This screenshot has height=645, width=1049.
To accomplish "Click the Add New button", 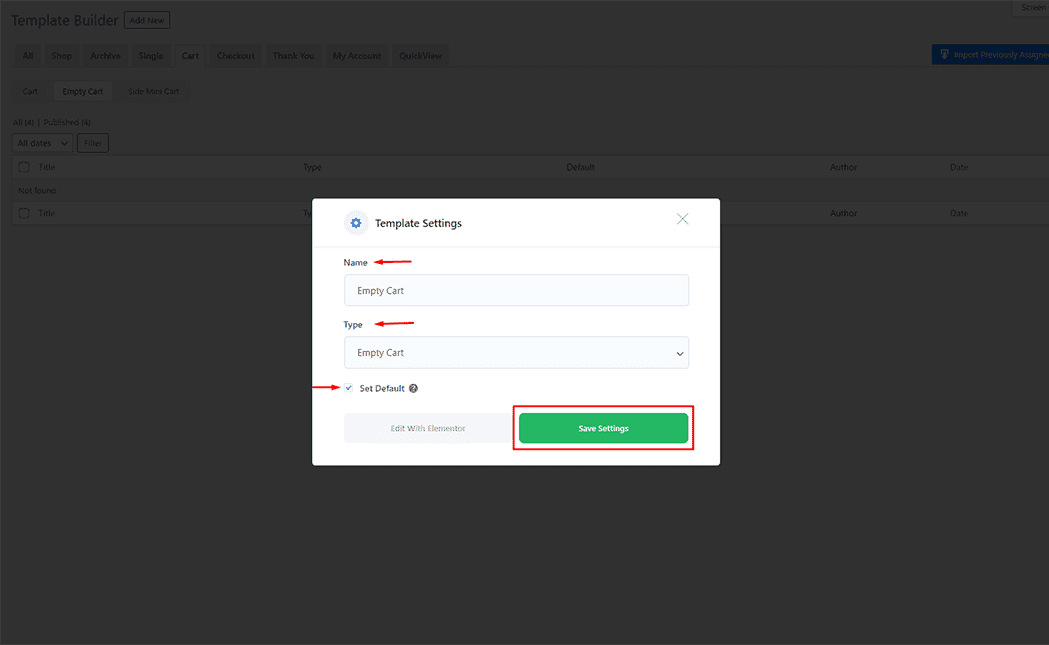I will [x=147, y=19].
